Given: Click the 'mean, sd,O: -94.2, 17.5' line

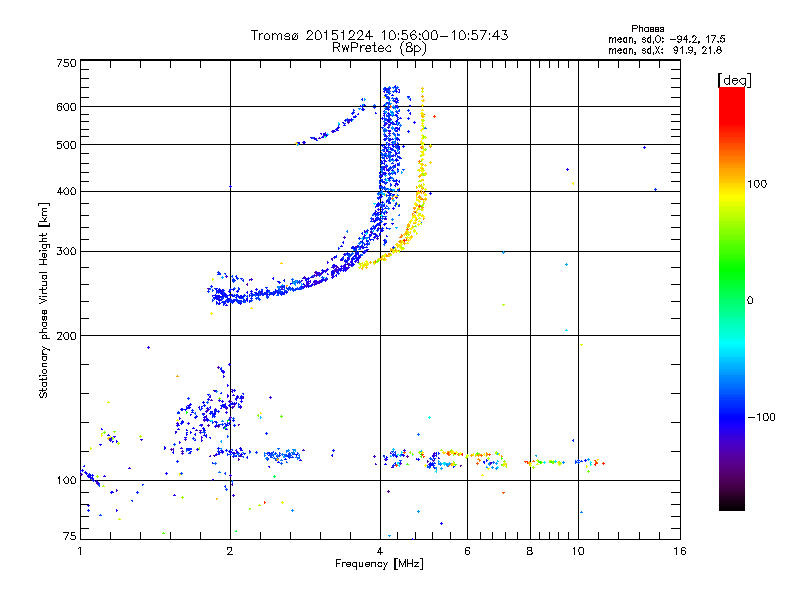Looking at the screenshot, I should coord(666,39).
